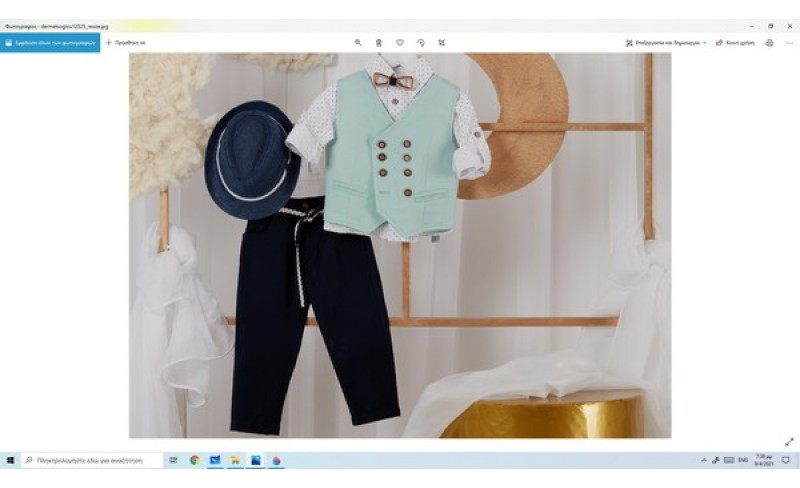
Task: Enter full screen with diagonal arrows icon
Action: pos(789,442)
